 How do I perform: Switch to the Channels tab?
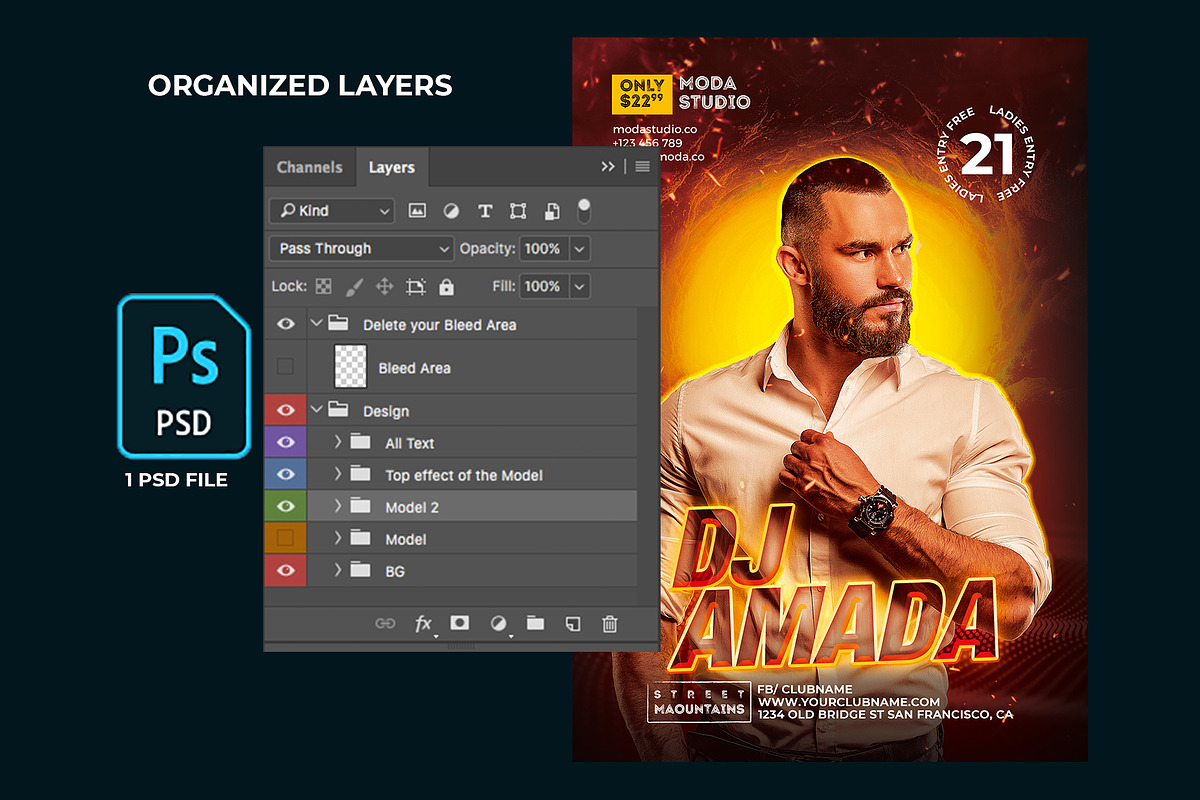[309, 167]
